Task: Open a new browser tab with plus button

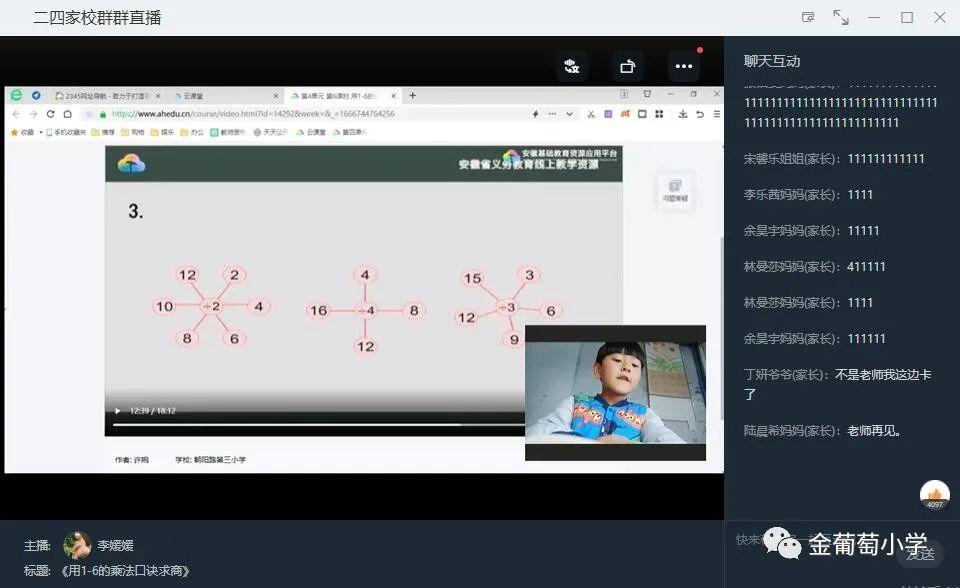Action: tap(412, 96)
